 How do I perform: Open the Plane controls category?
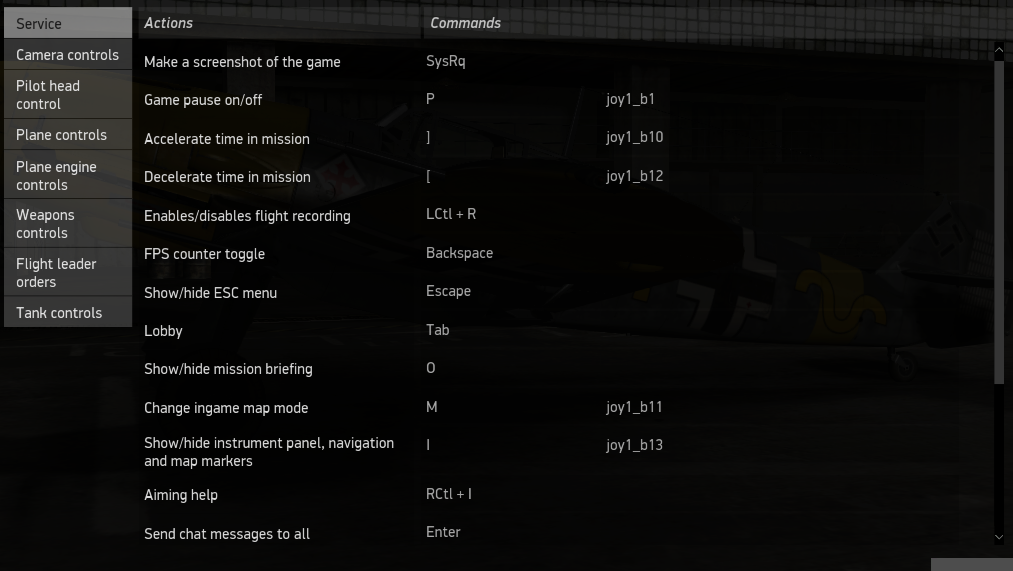pos(66,135)
